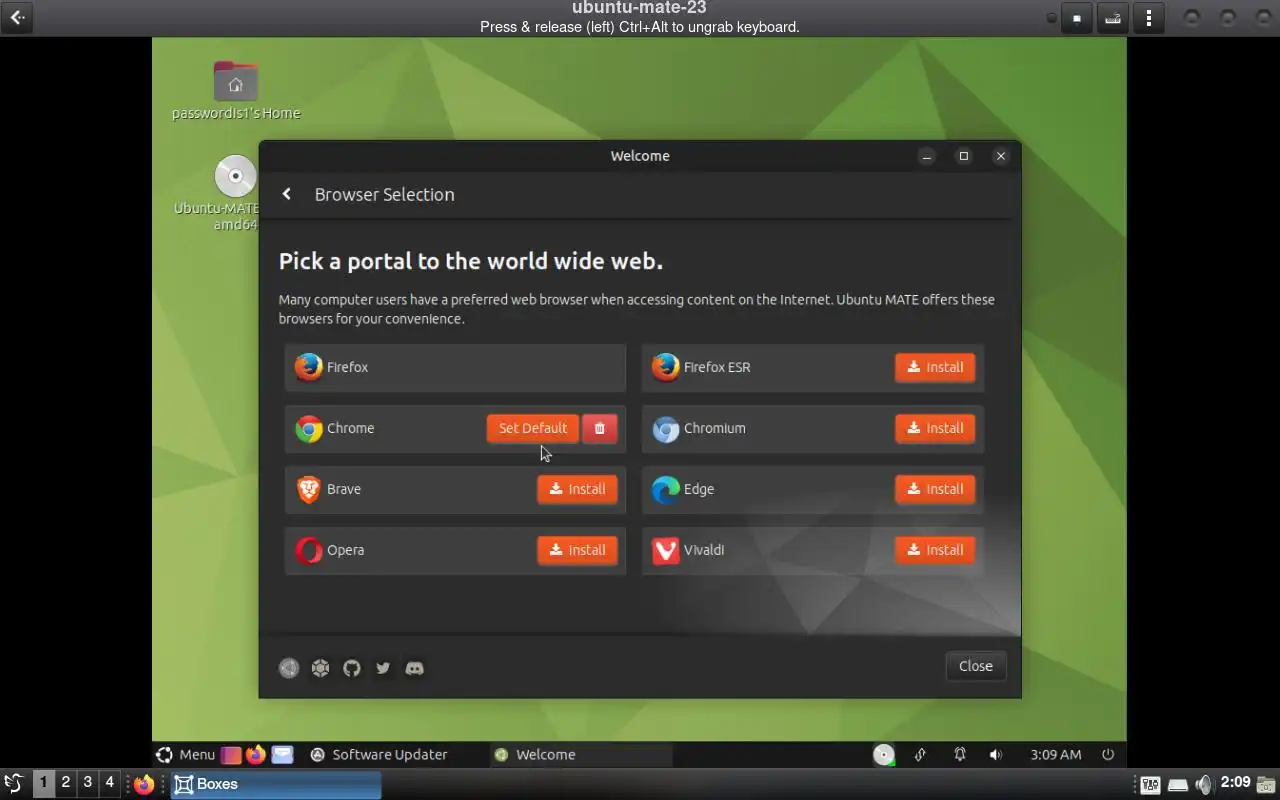
Task: Switch to workspace 3
Action: click(x=88, y=783)
